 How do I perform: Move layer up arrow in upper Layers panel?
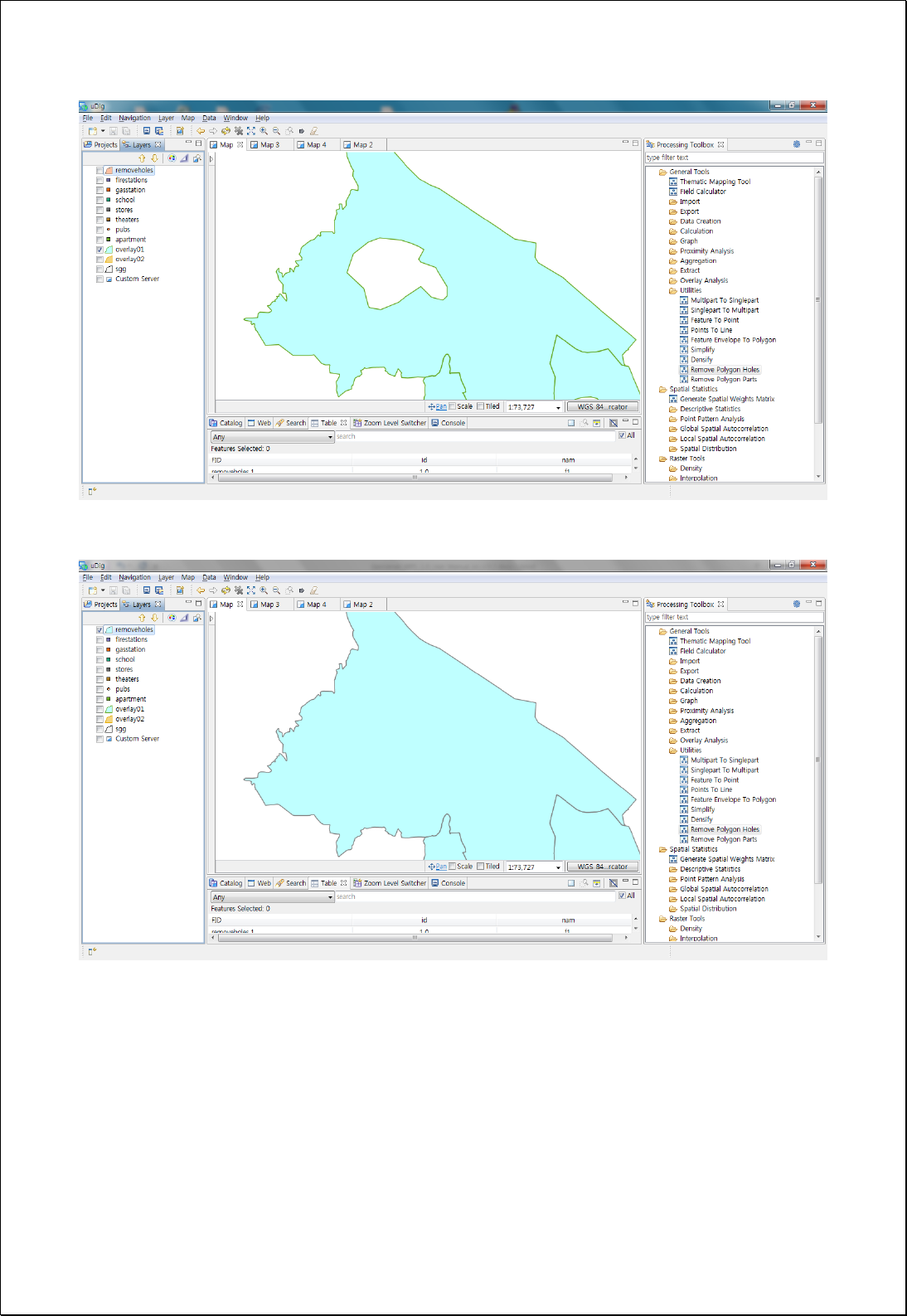142,158
